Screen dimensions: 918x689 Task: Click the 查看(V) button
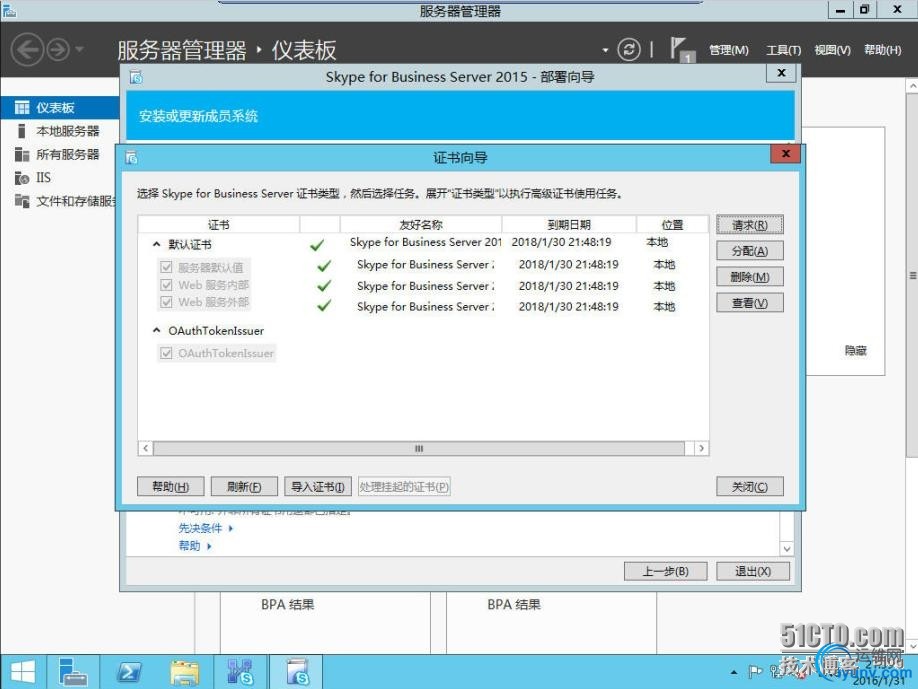[x=749, y=303]
